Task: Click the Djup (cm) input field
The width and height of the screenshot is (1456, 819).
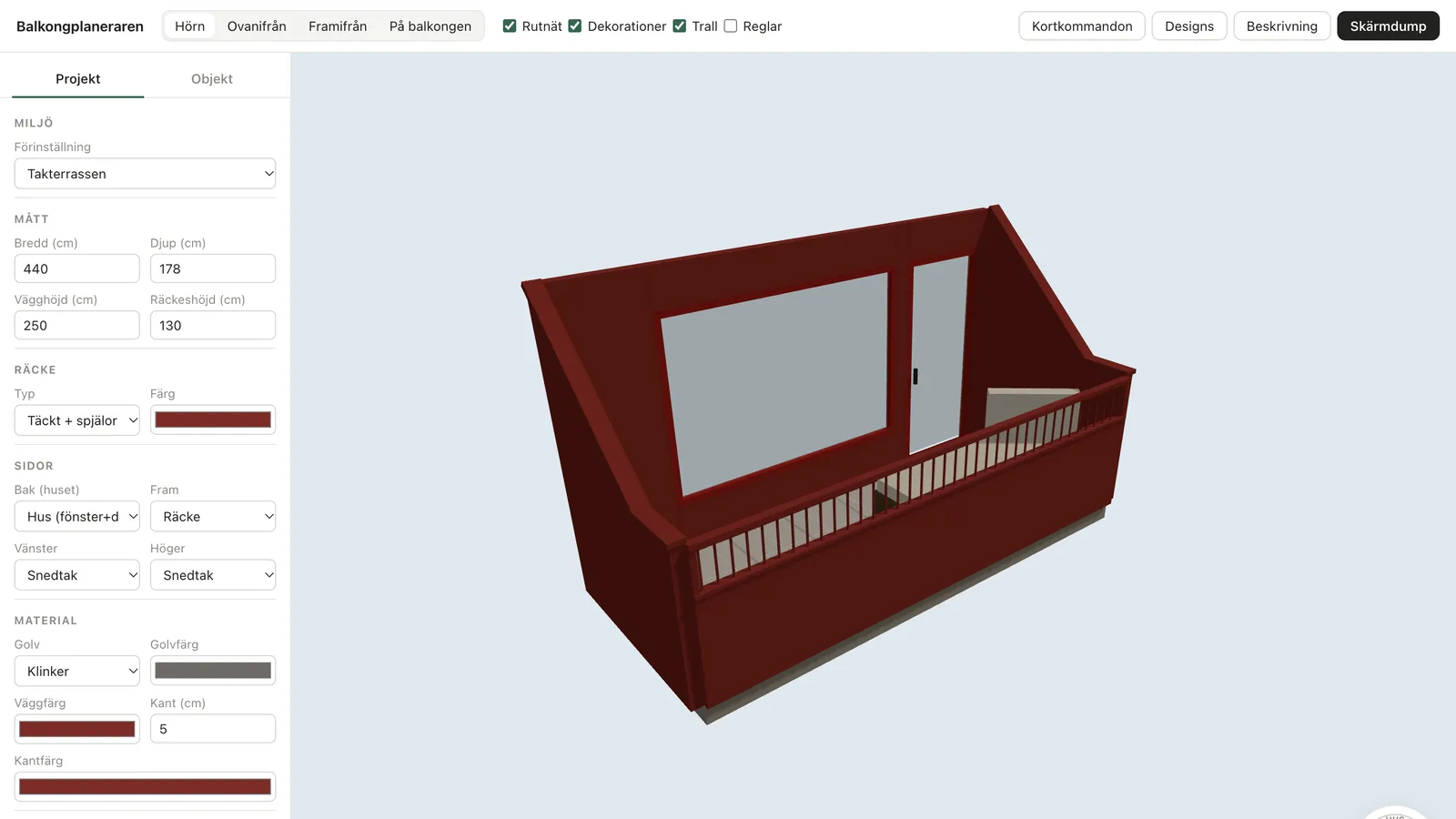Action: [213, 268]
